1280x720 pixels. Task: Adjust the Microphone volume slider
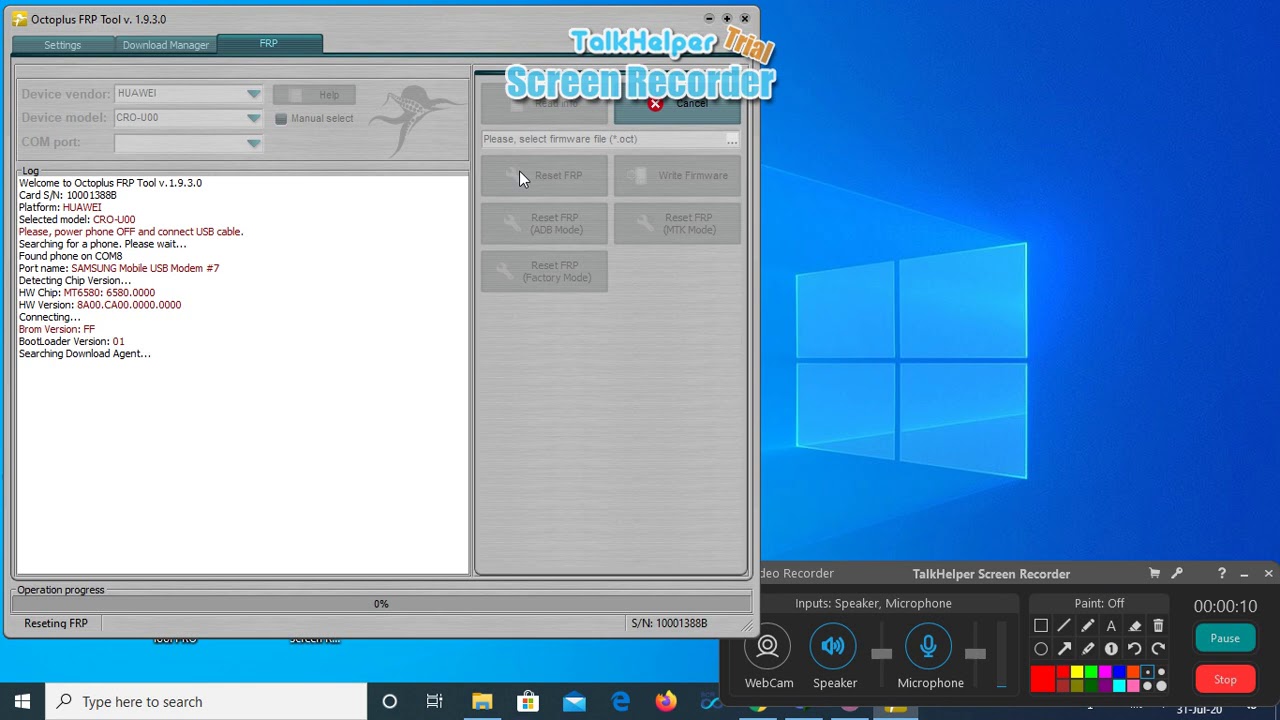pos(975,654)
